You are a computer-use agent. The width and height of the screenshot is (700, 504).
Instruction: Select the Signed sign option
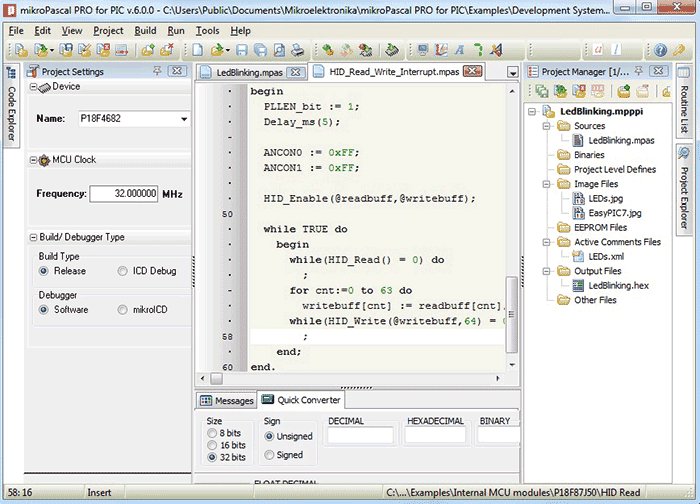pyautogui.click(x=269, y=455)
